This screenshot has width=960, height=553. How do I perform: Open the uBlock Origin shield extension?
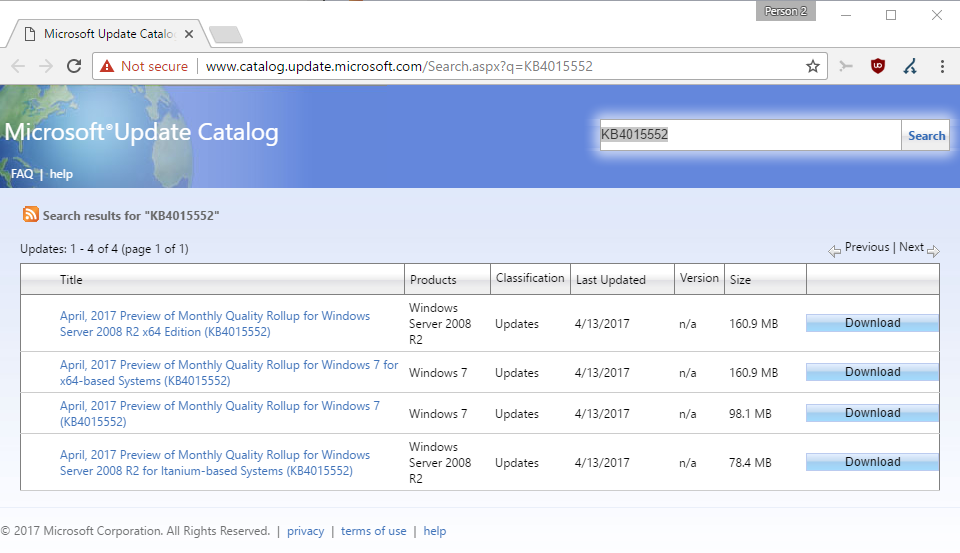(878, 66)
